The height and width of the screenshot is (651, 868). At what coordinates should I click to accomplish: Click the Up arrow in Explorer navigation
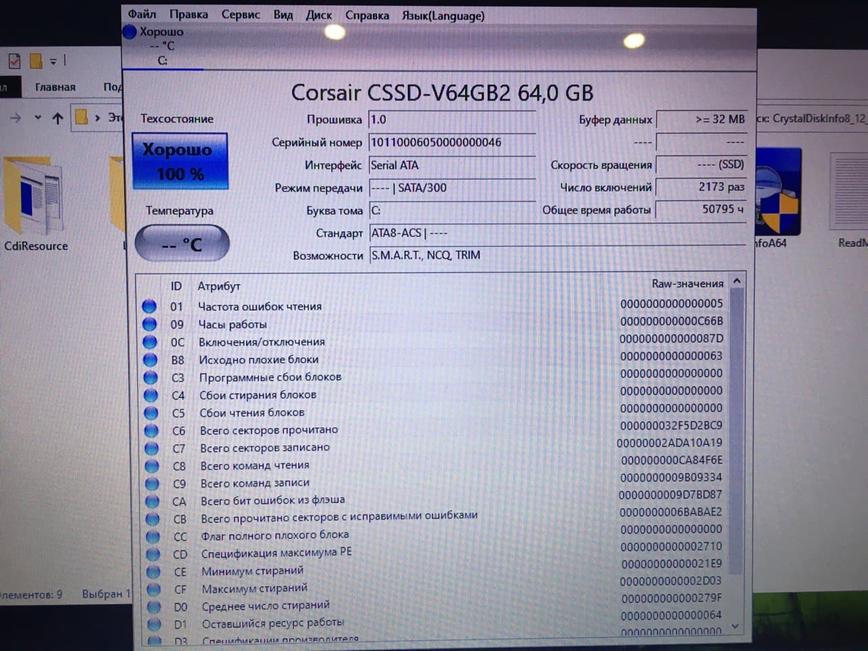[x=58, y=118]
